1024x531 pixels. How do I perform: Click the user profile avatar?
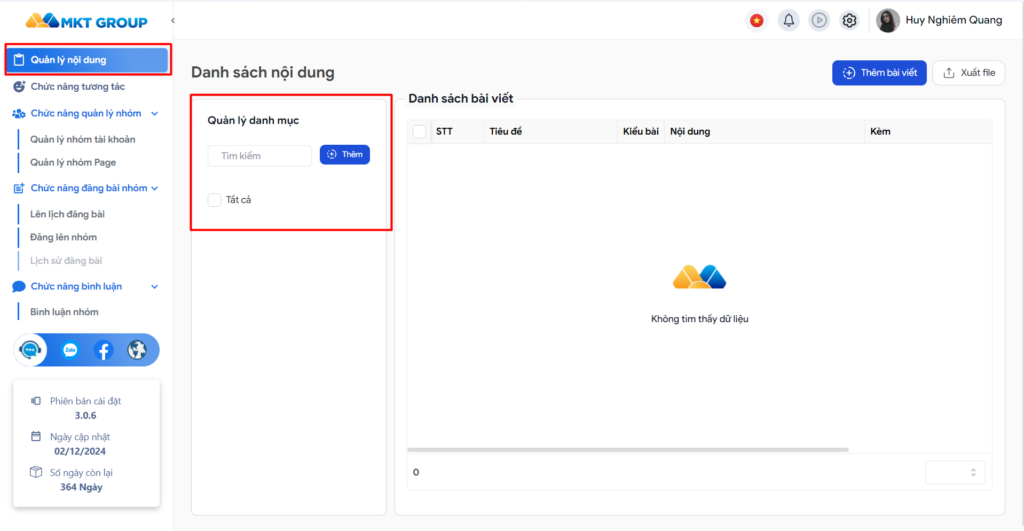887,20
